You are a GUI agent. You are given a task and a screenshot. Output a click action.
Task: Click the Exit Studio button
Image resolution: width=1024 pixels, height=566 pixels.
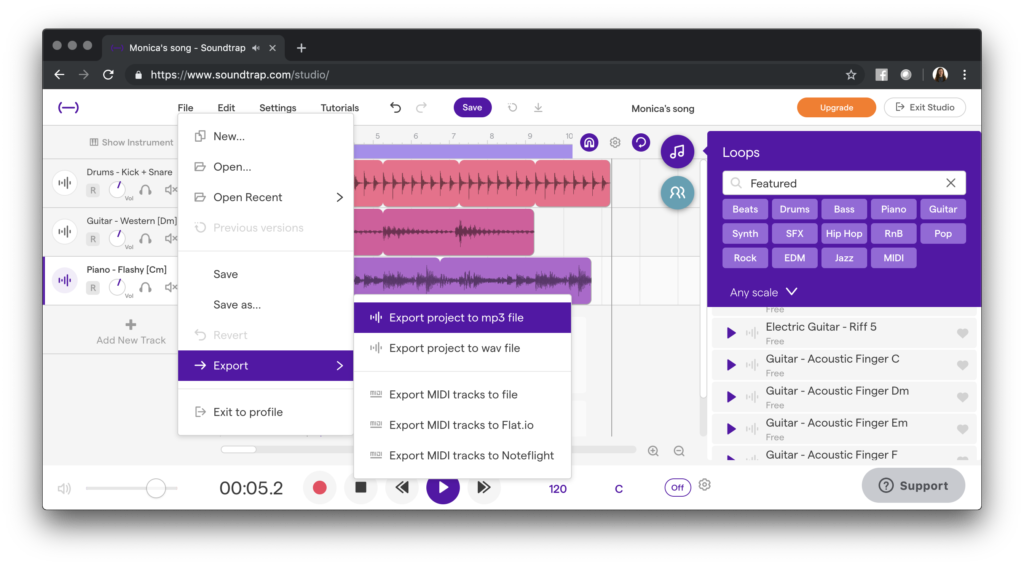[925, 108]
